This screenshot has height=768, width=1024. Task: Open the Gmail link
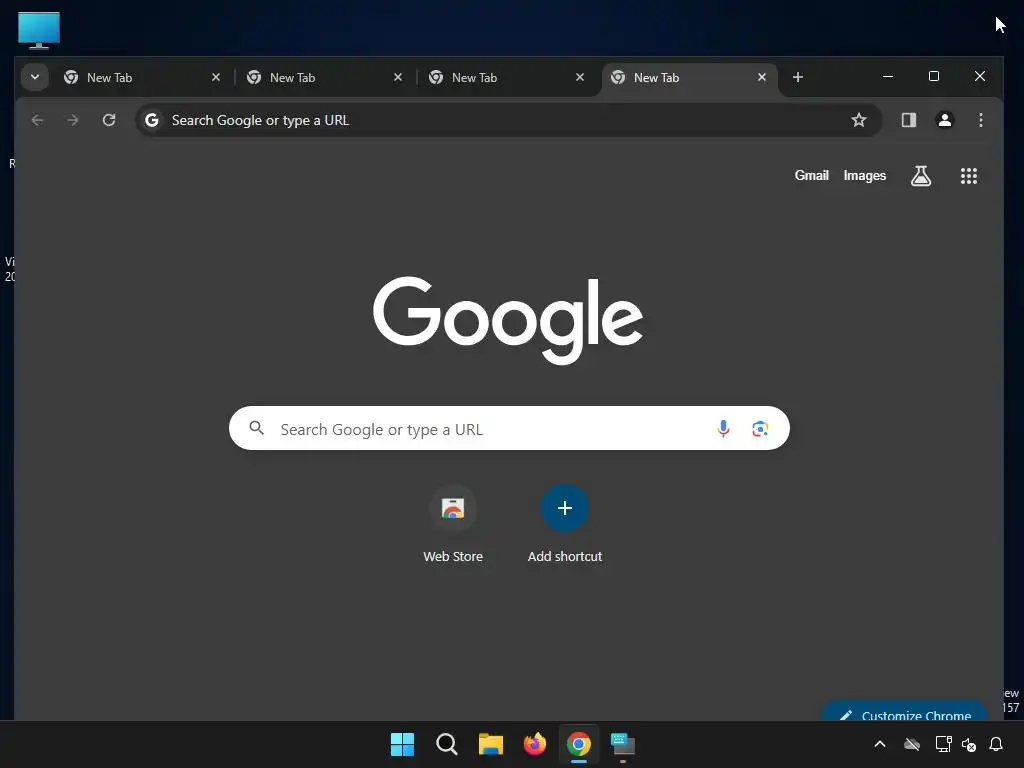811,175
